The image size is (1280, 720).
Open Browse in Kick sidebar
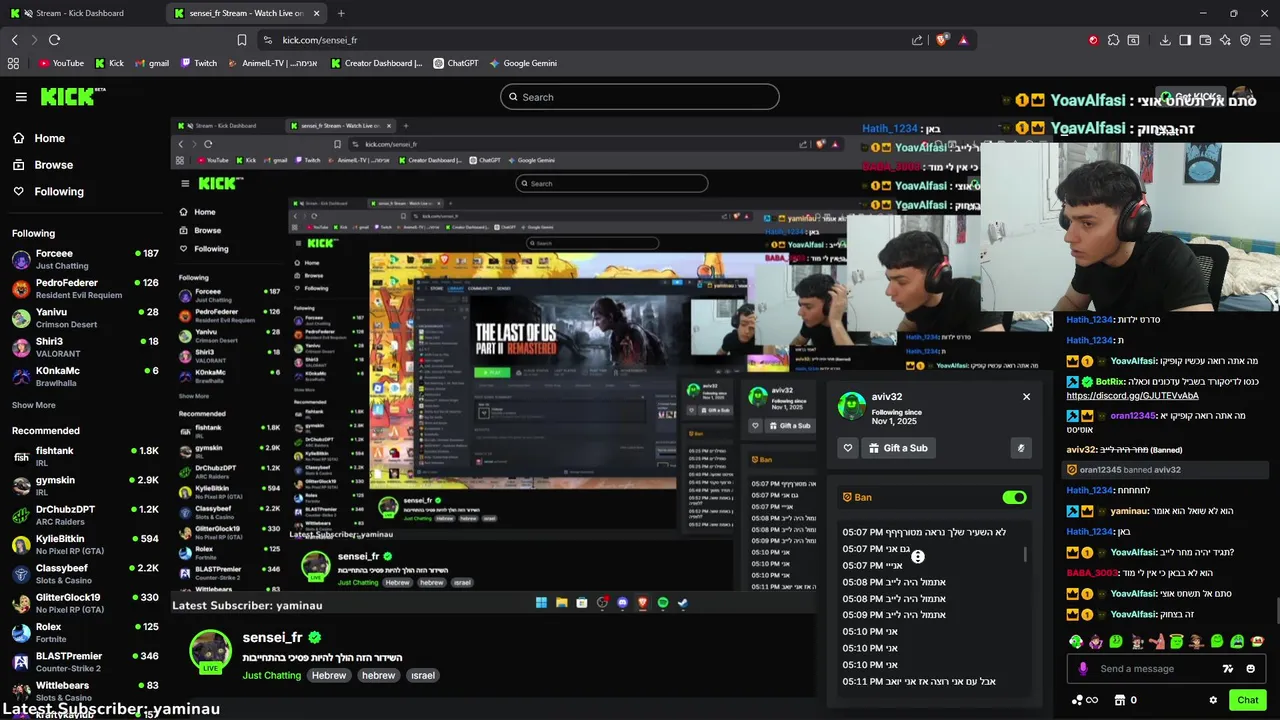tap(43, 165)
